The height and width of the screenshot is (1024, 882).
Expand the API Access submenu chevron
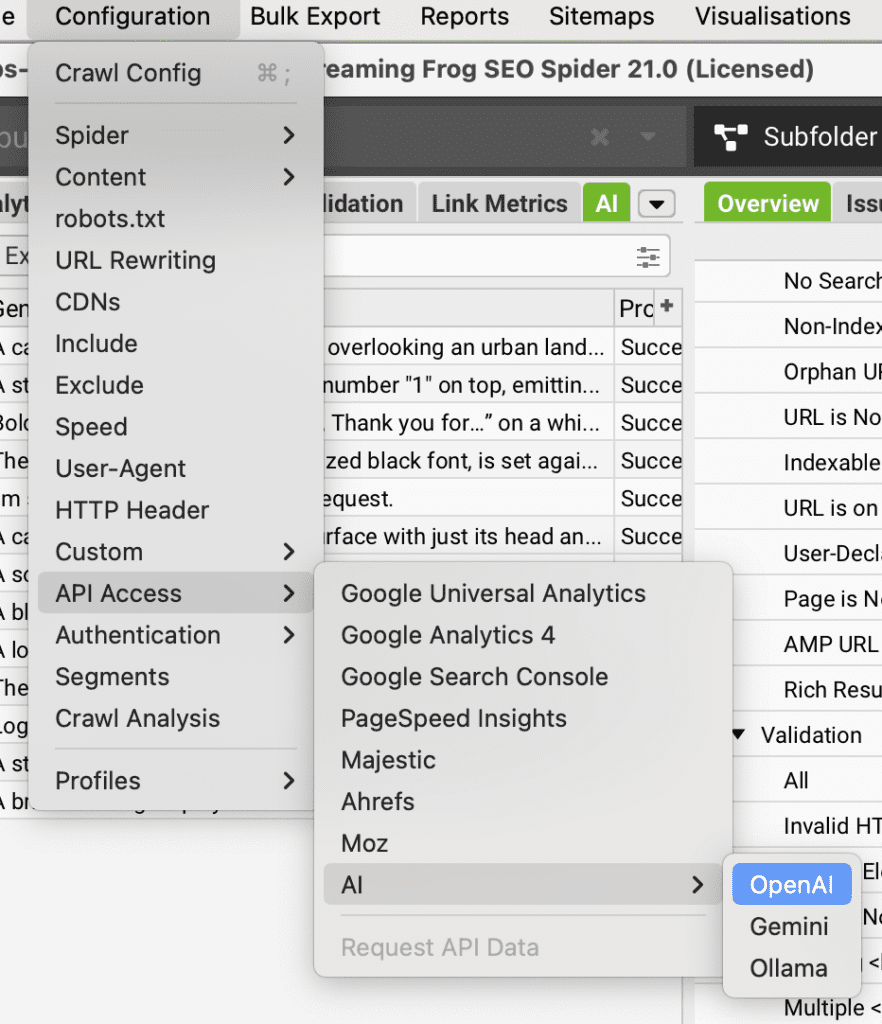(289, 594)
